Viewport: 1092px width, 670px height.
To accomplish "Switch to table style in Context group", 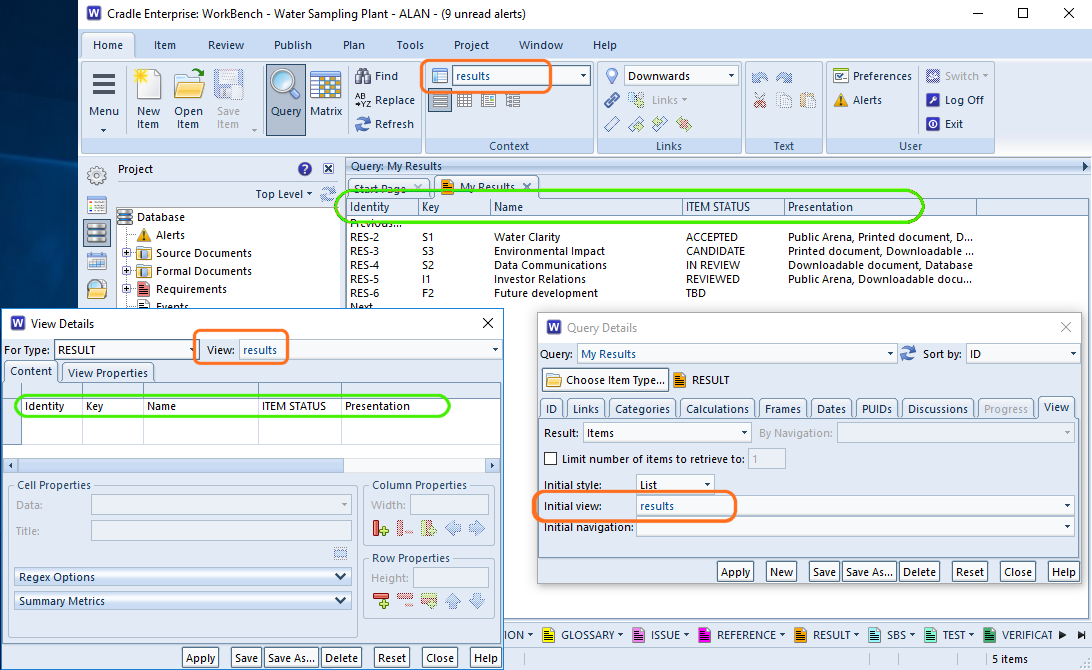I will 465,100.
